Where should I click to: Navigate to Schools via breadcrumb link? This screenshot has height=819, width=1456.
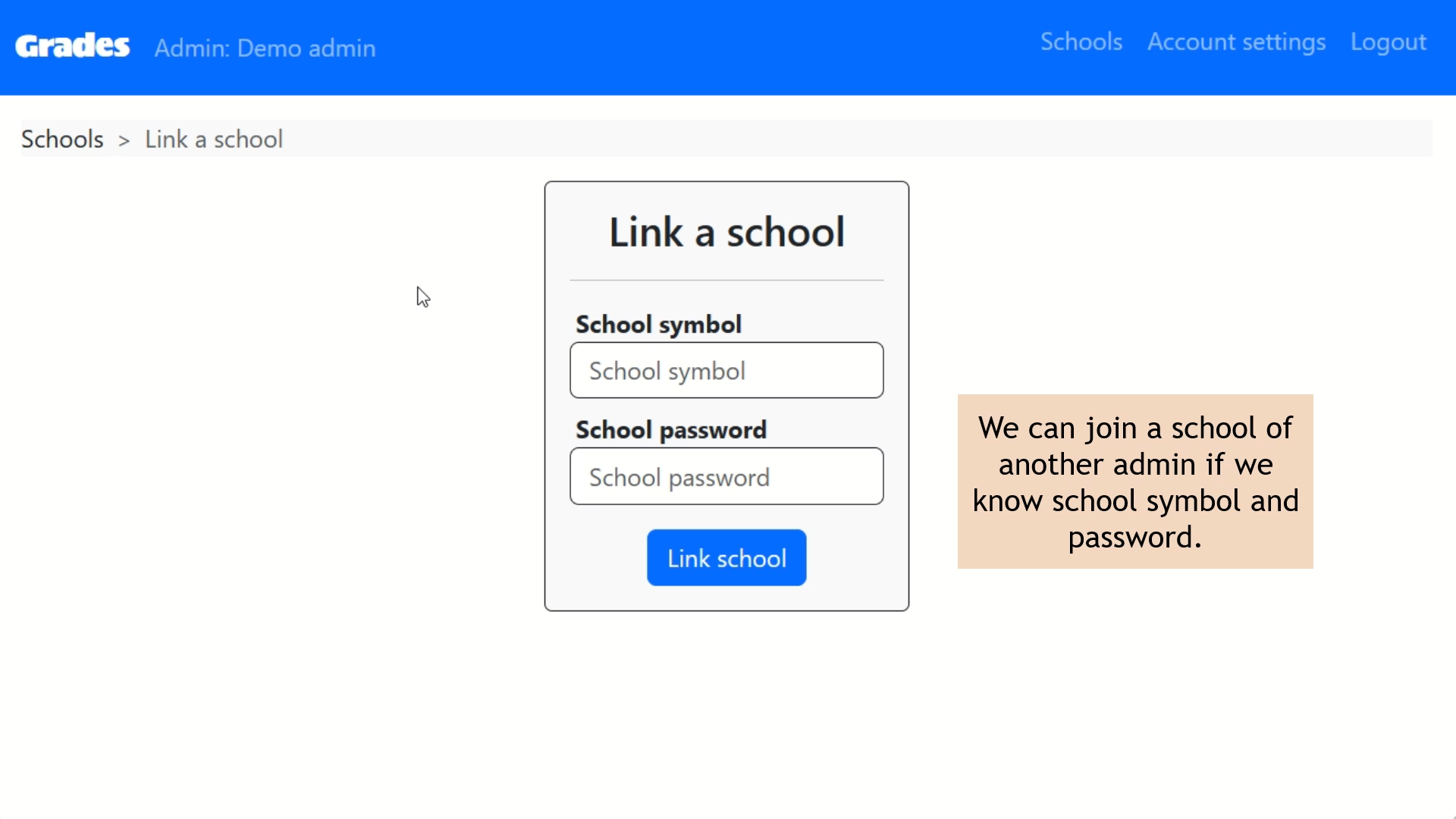pos(62,139)
